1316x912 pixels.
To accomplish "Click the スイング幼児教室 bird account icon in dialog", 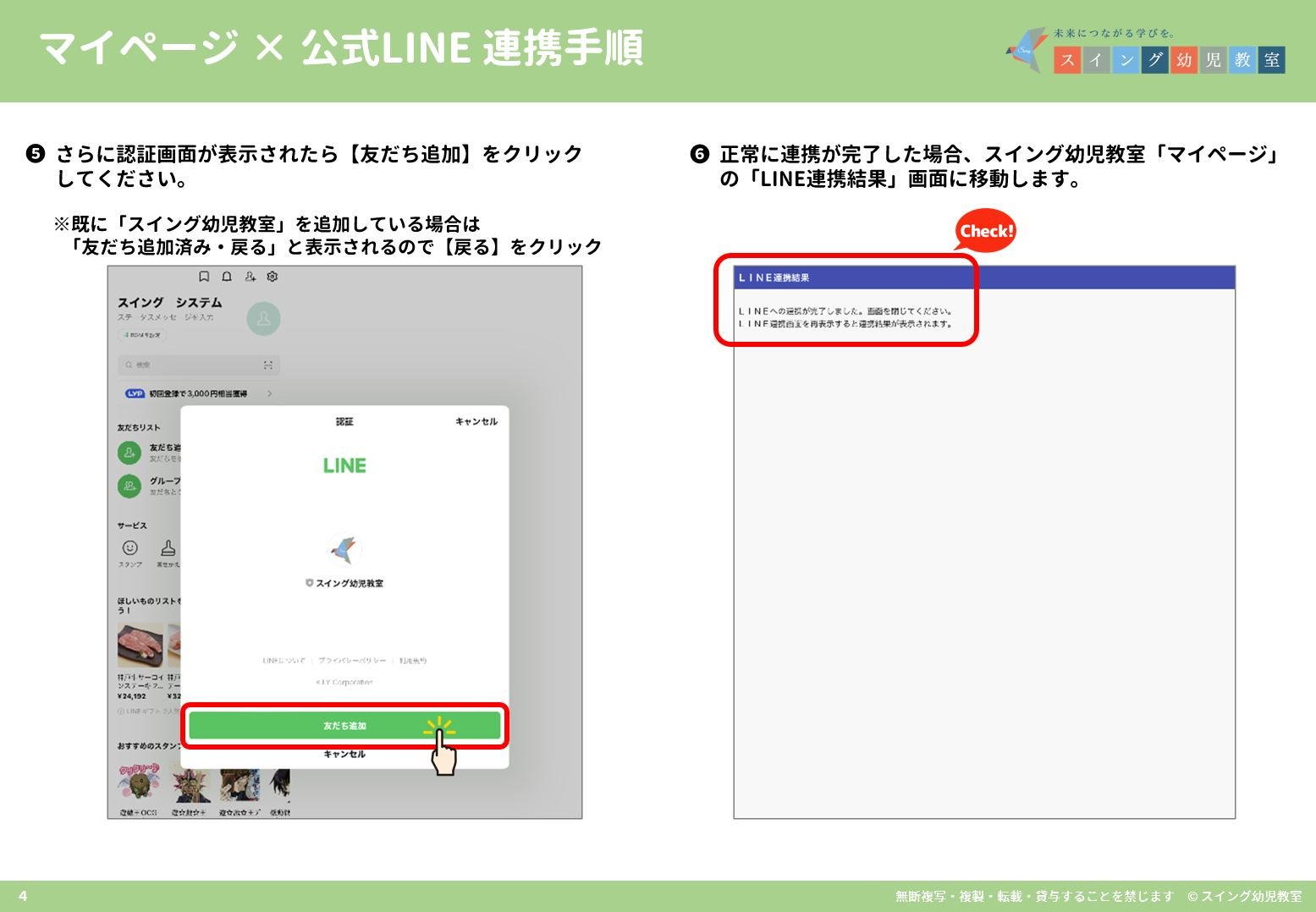I will pos(344,550).
